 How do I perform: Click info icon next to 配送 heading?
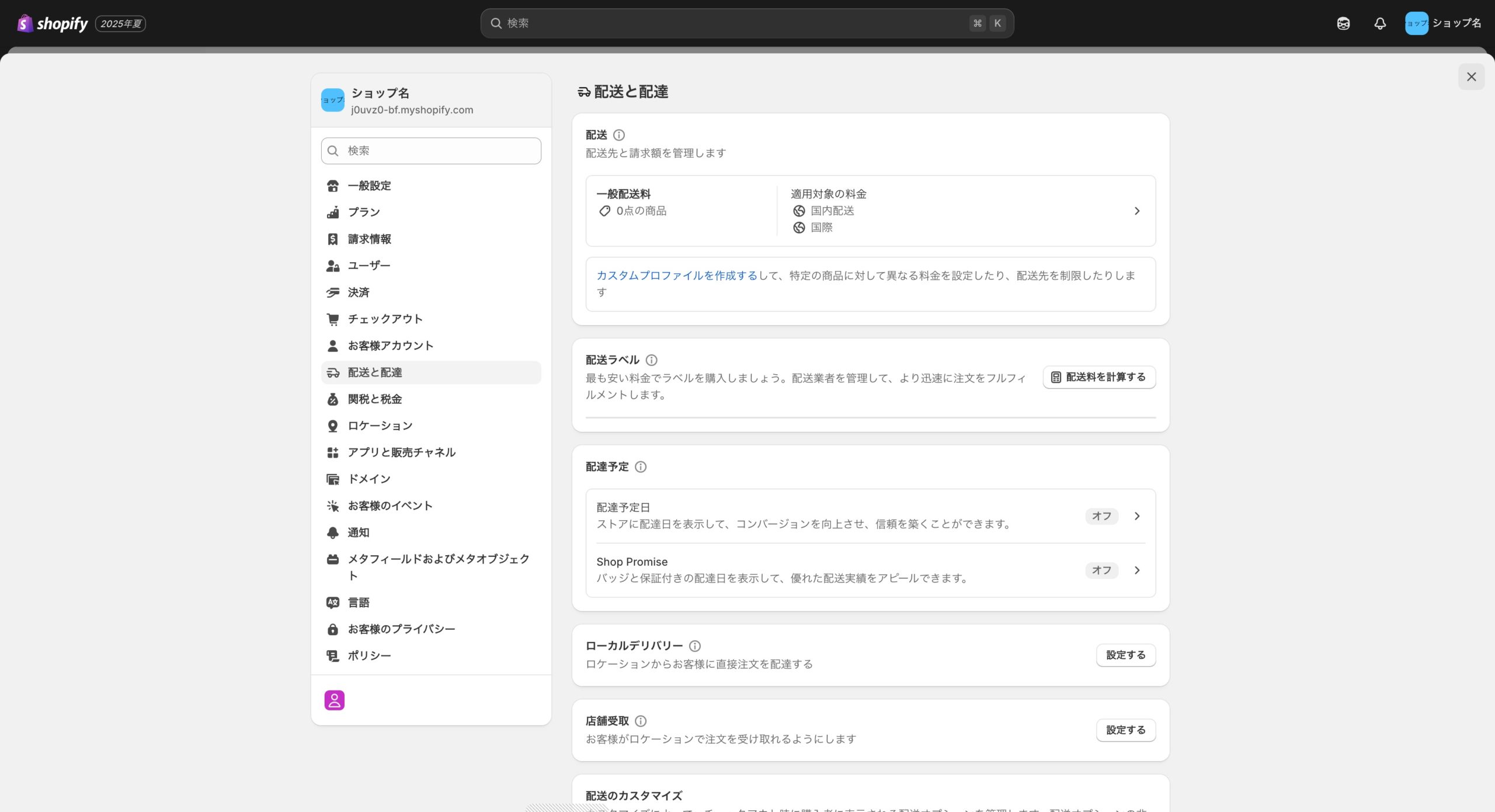click(619, 135)
